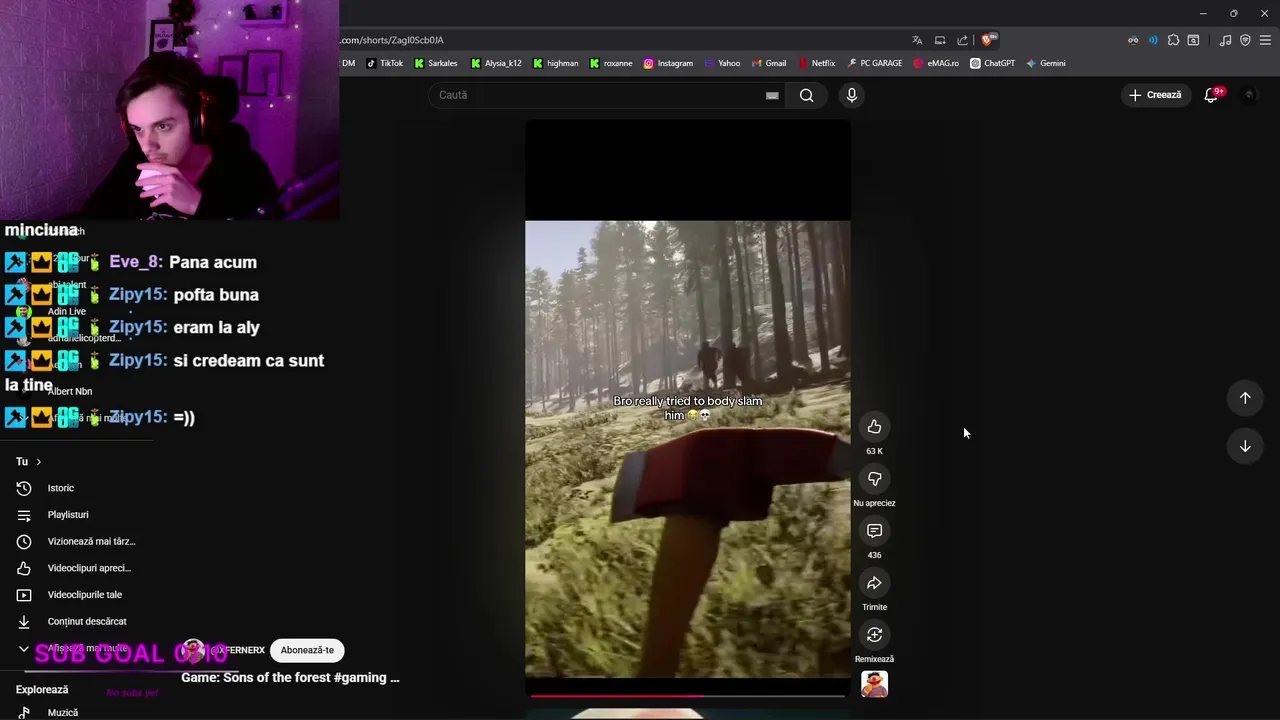Image resolution: width=1280 pixels, height=720 pixels.
Task: Open the highman bookmark
Action: click(x=556, y=63)
